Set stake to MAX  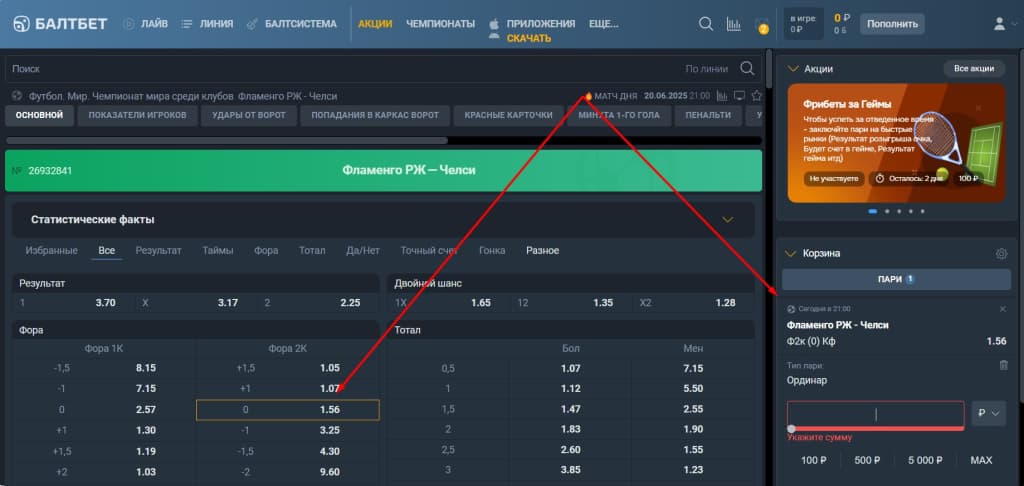point(981,461)
